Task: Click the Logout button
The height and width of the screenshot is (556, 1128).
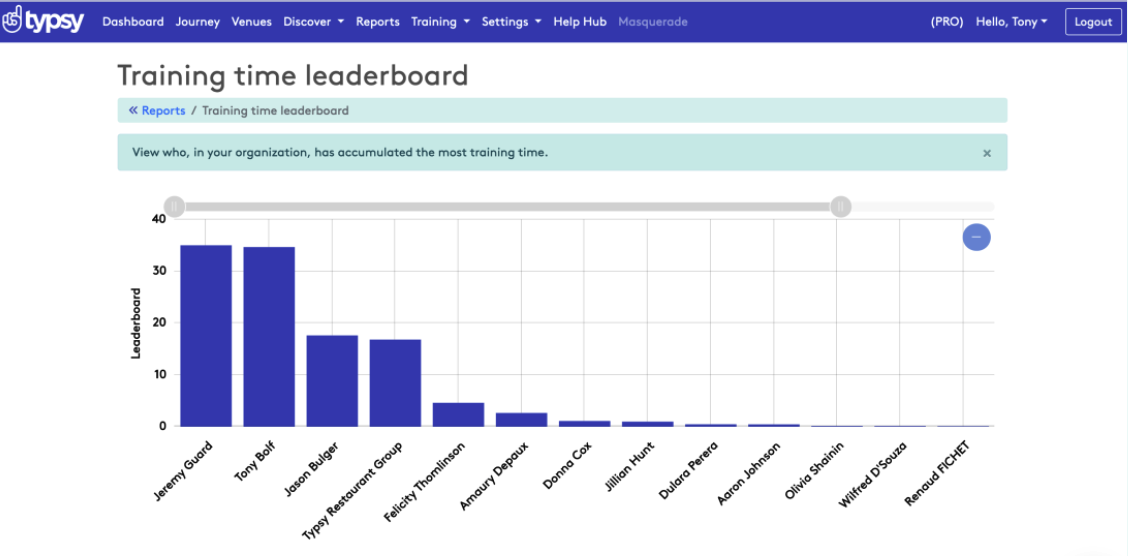Action: tap(1093, 22)
